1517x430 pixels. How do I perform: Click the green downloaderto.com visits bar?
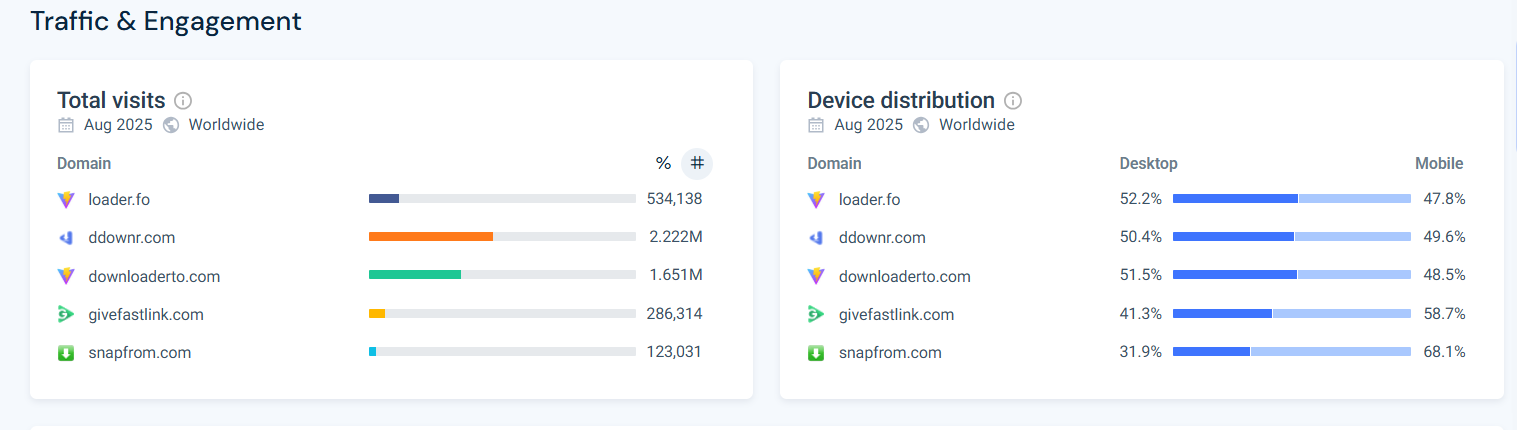pyautogui.click(x=415, y=275)
